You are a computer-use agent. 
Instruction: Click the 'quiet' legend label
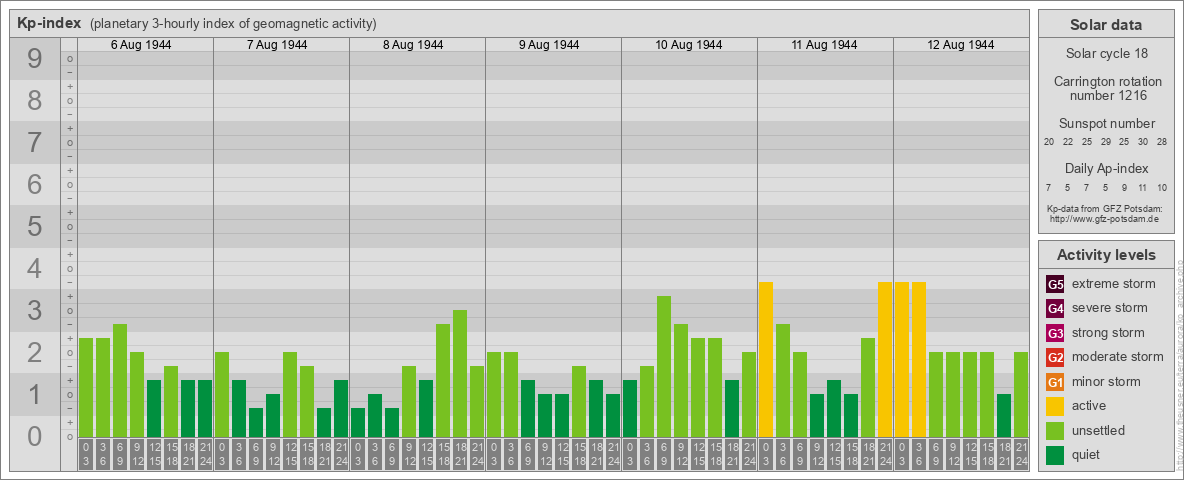coord(1086,455)
